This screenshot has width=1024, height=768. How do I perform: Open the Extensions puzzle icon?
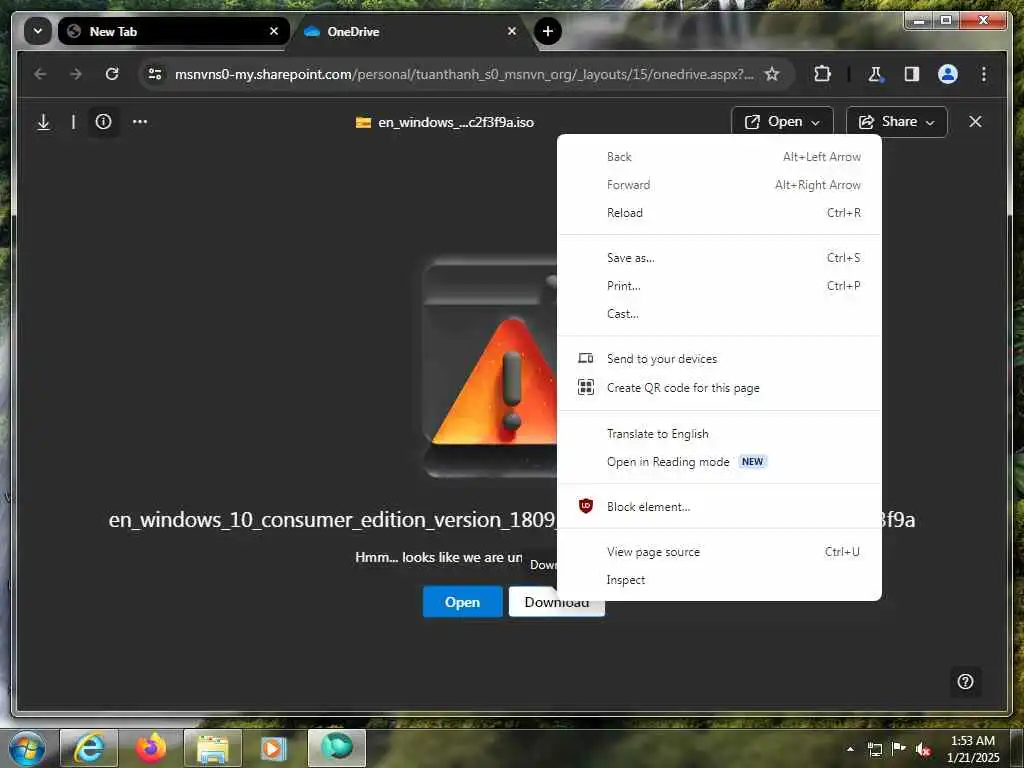(x=822, y=74)
